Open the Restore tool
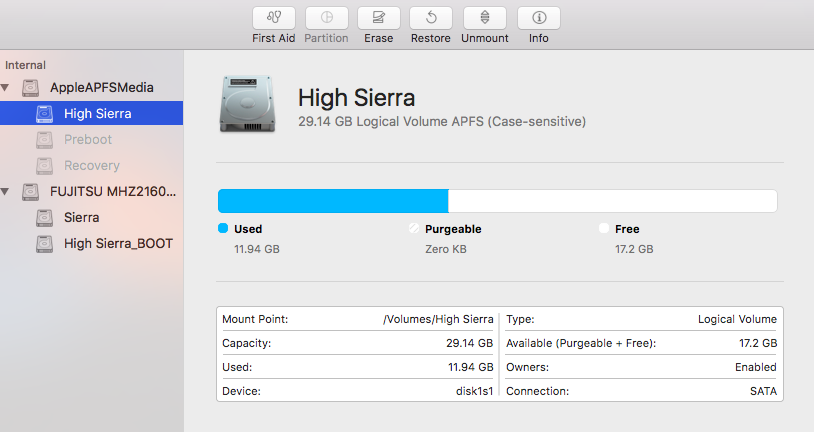The image size is (814, 432). (430, 18)
